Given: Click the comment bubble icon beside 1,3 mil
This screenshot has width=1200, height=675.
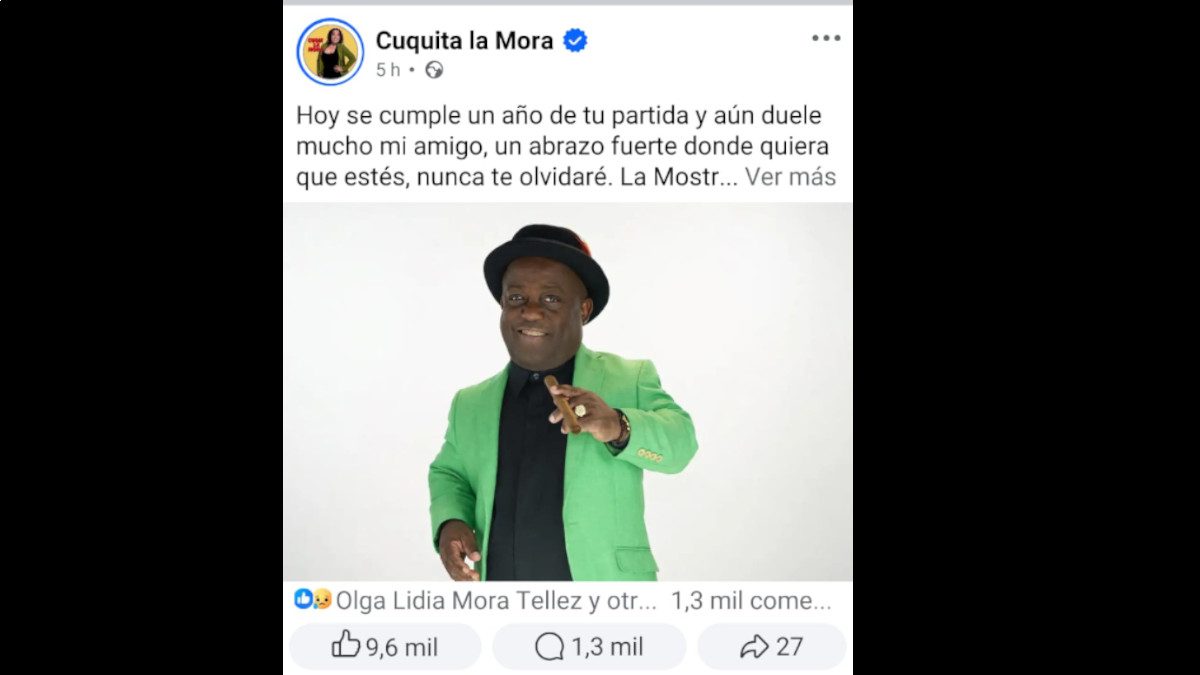Looking at the screenshot, I should (x=549, y=647).
